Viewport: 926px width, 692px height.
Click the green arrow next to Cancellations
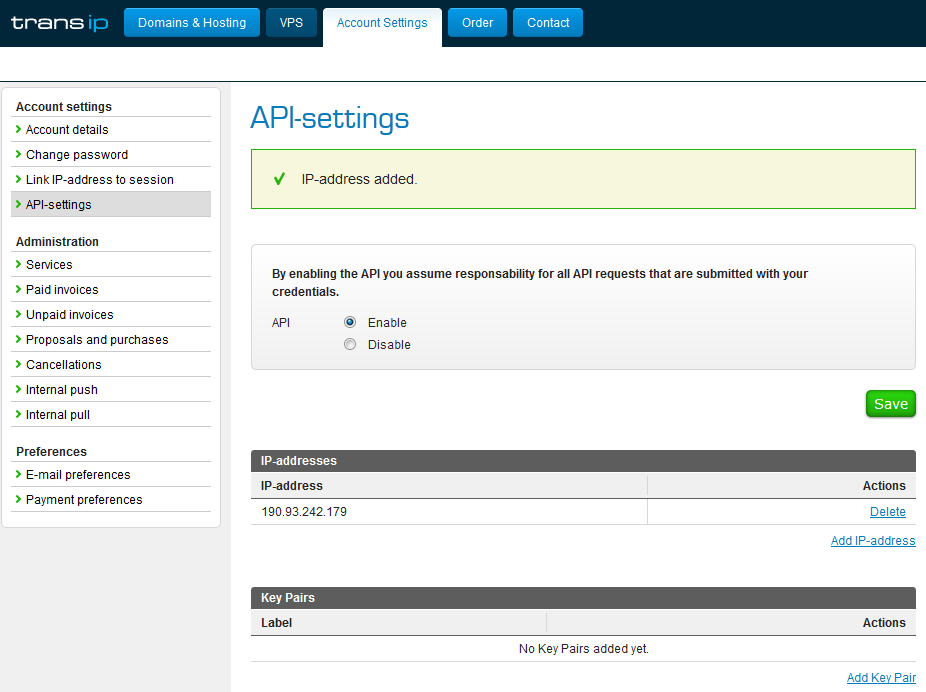coord(18,364)
